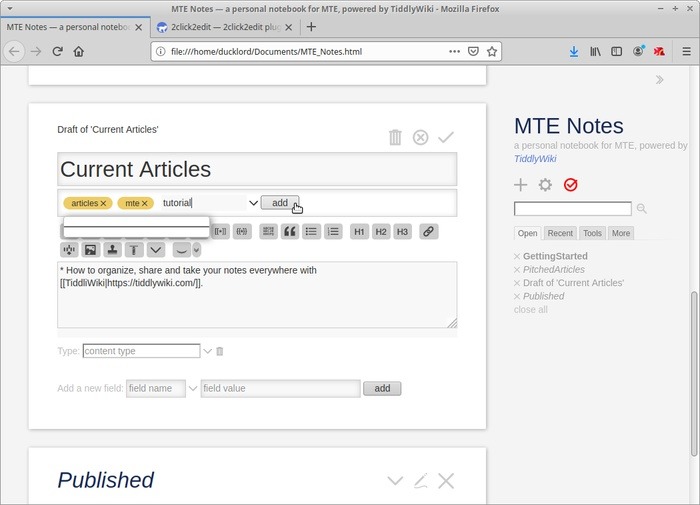This screenshot has width=700, height=505.
Task: Cancel editing with the circled X icon
Action: point(420,137)
